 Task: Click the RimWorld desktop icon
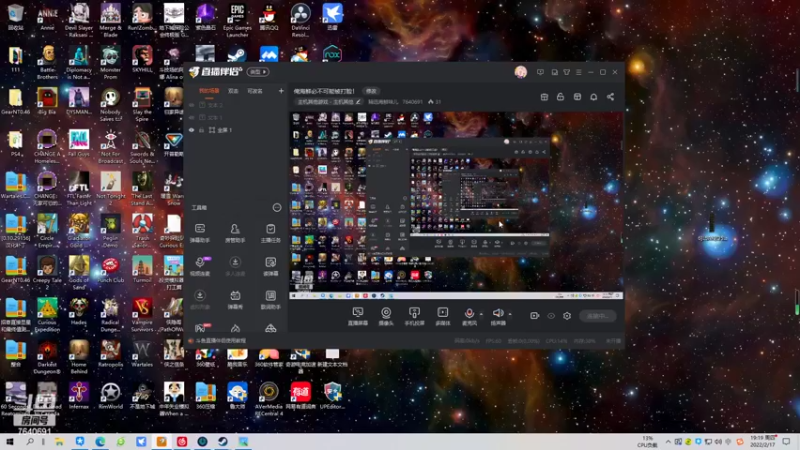click(x=110, y=396)
